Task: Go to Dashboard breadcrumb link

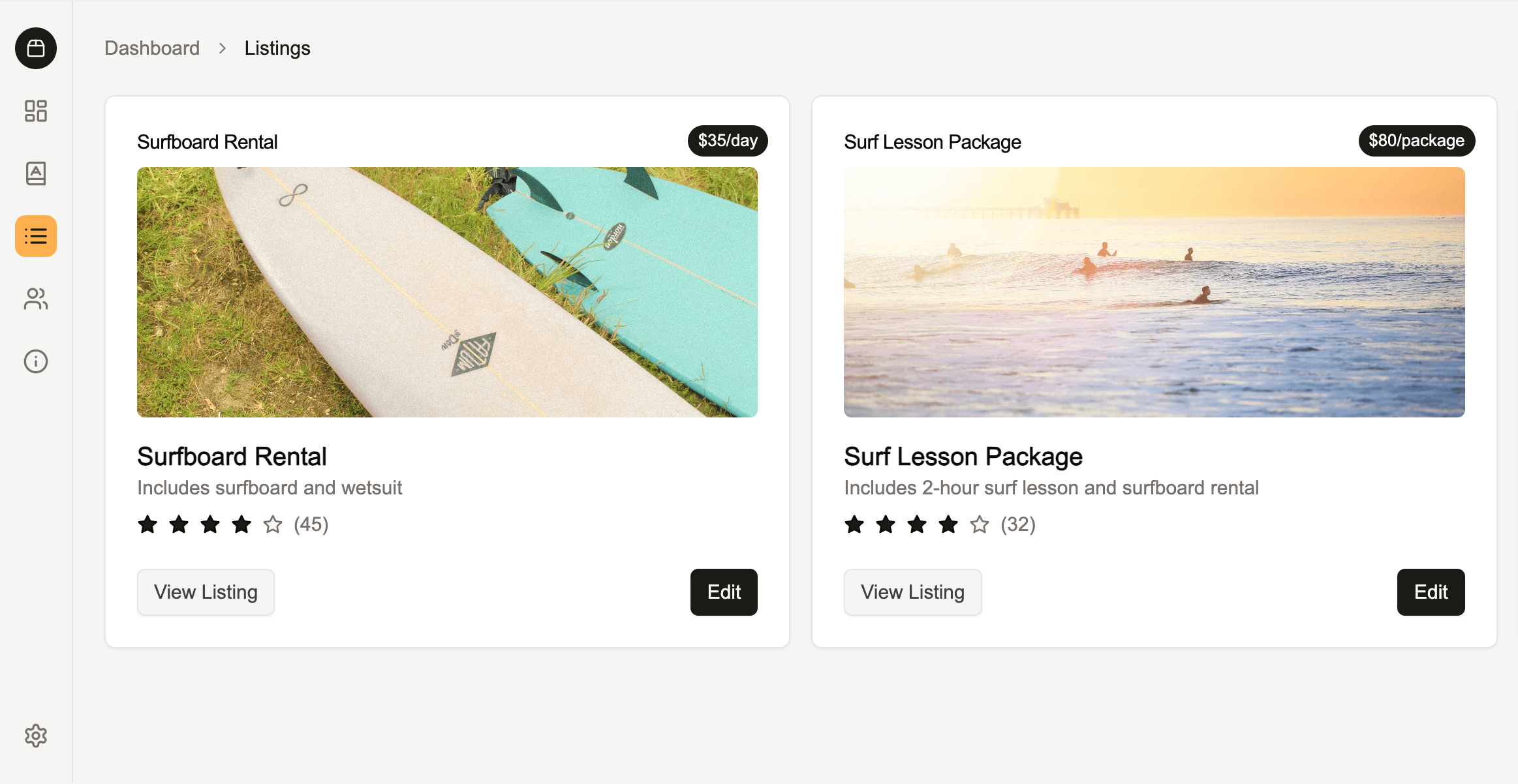Action: click(x=152, y=48)
